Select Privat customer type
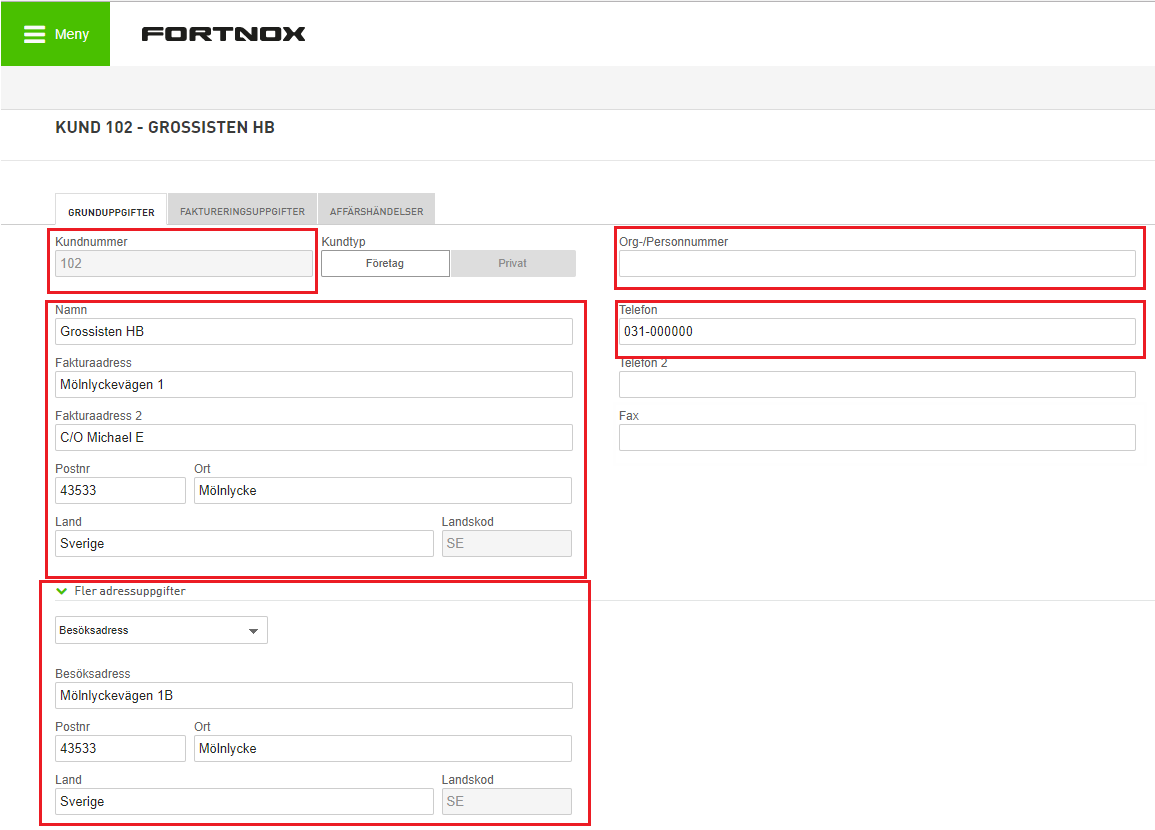 [x=513, y=263]
